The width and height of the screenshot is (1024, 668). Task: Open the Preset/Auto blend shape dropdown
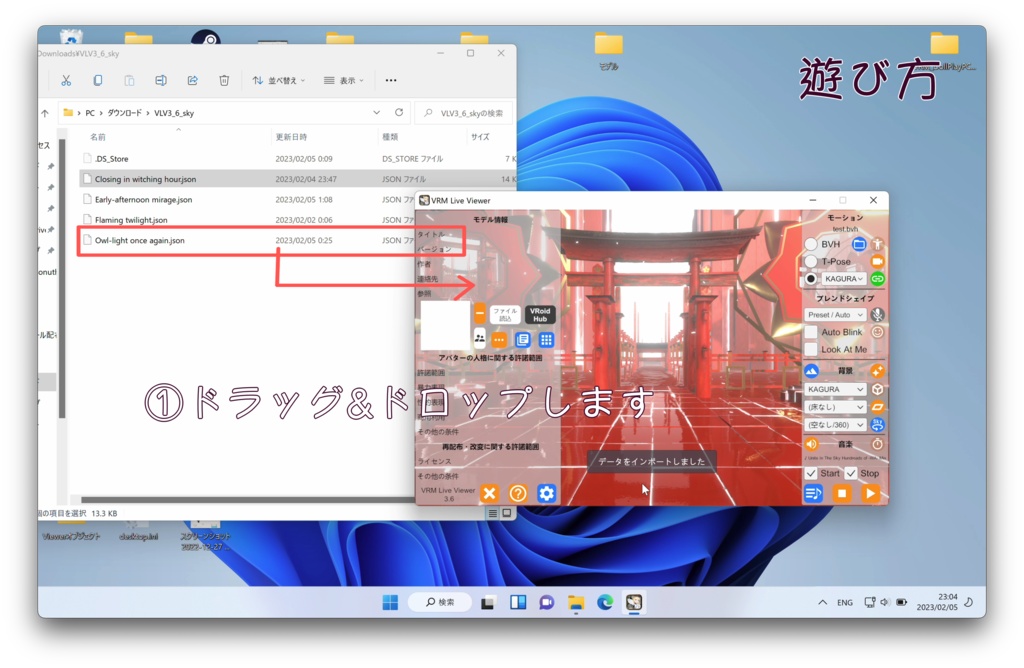(x=833, y=315)
